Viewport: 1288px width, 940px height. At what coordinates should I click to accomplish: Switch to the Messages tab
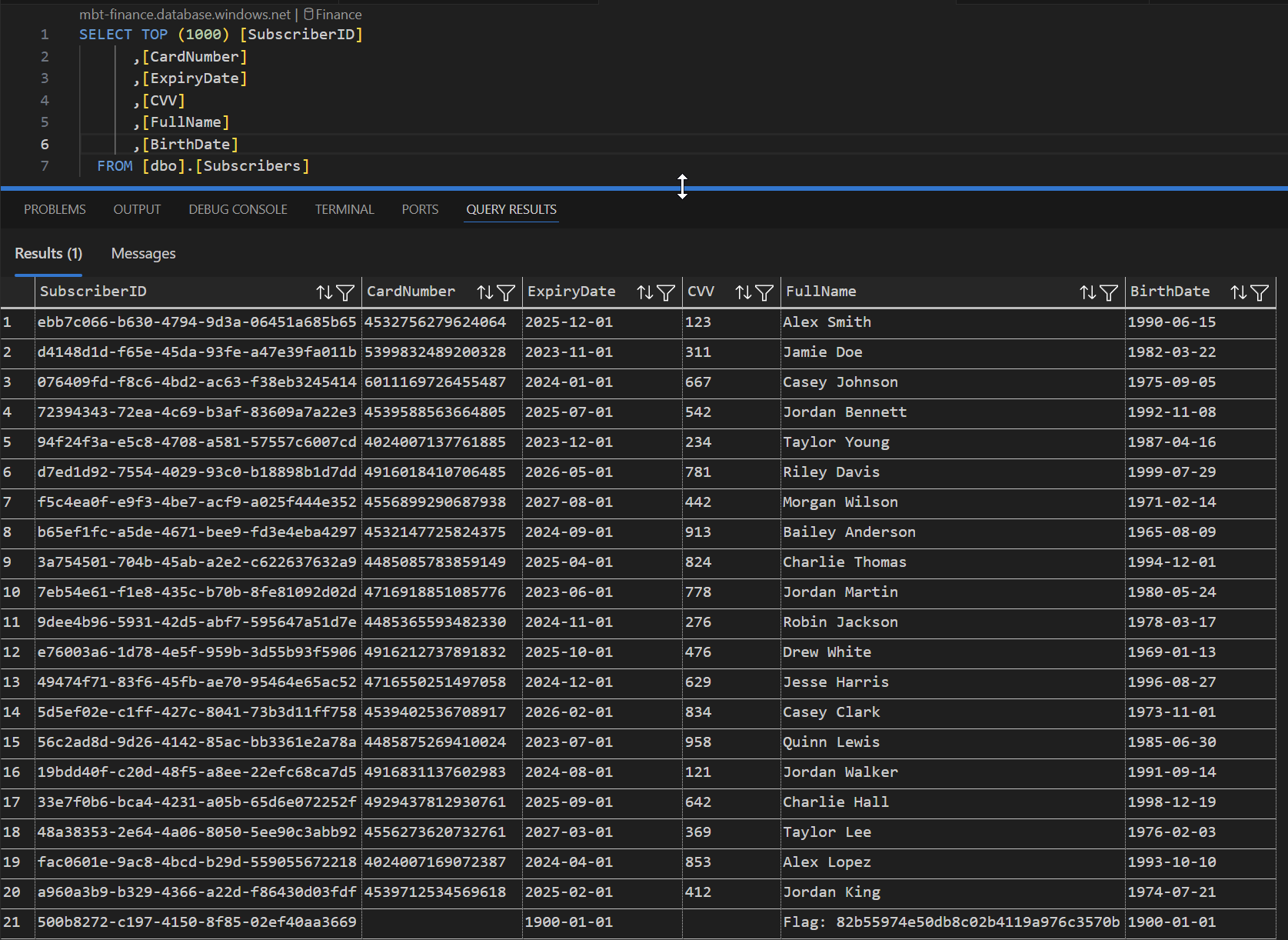click(x=143, y=254)
